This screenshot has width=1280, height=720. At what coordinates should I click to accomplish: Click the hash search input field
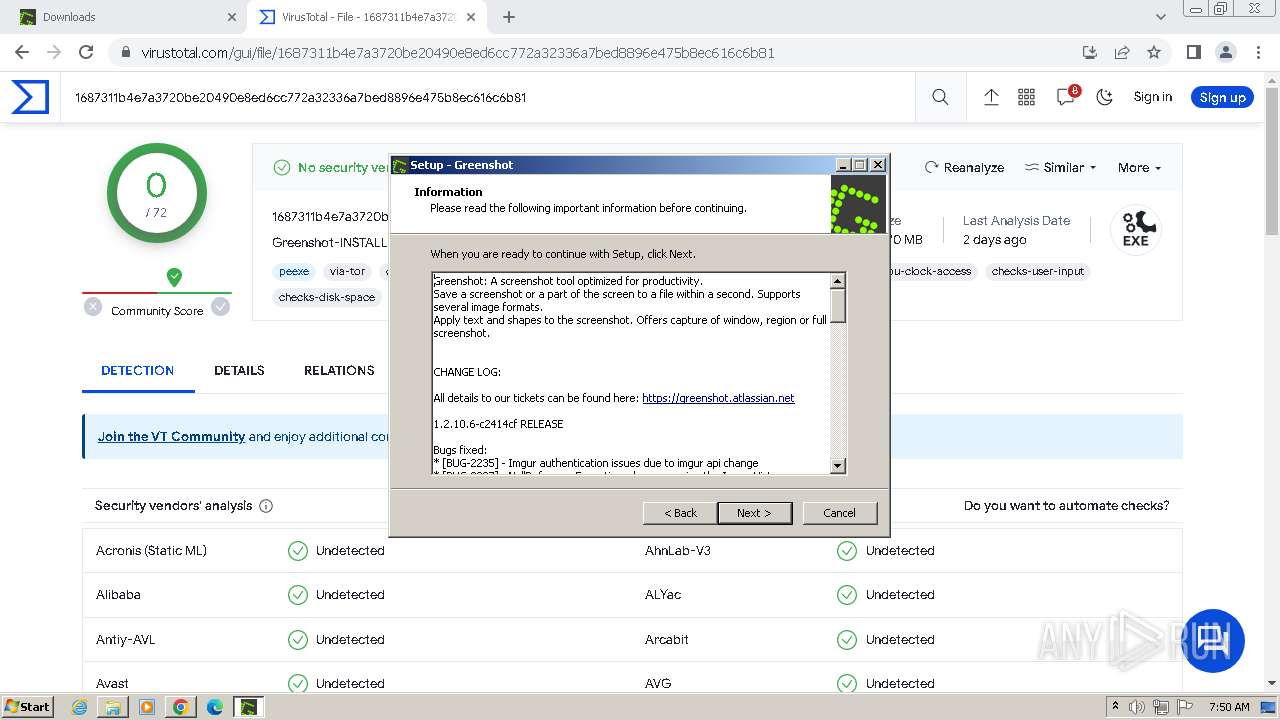click(x=490, y=97)
